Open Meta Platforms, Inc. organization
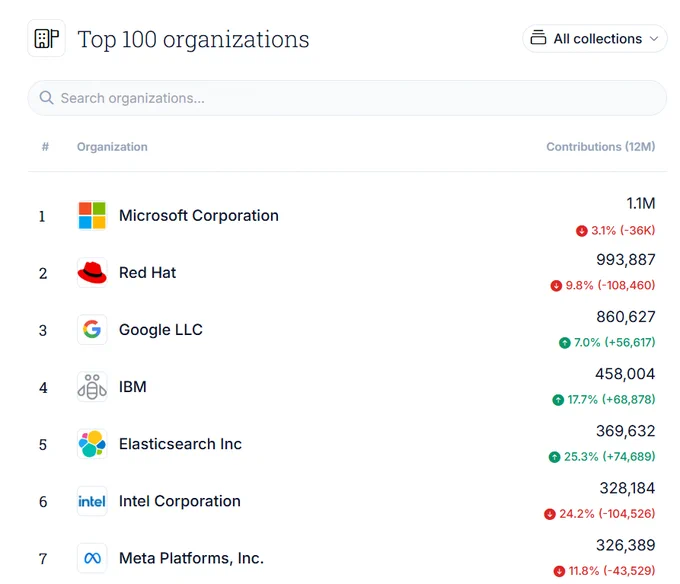This screenshot has height=584, width=680. tap(191, 558)
